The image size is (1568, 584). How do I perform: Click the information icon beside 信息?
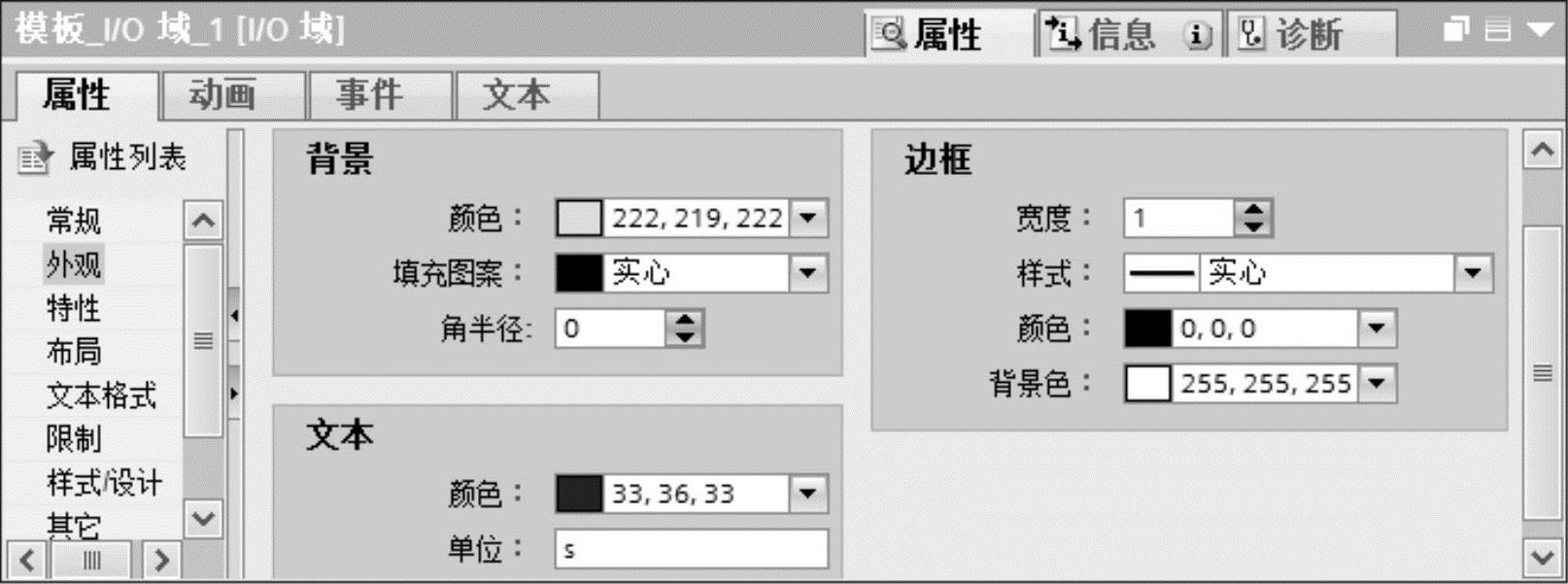1198,36
